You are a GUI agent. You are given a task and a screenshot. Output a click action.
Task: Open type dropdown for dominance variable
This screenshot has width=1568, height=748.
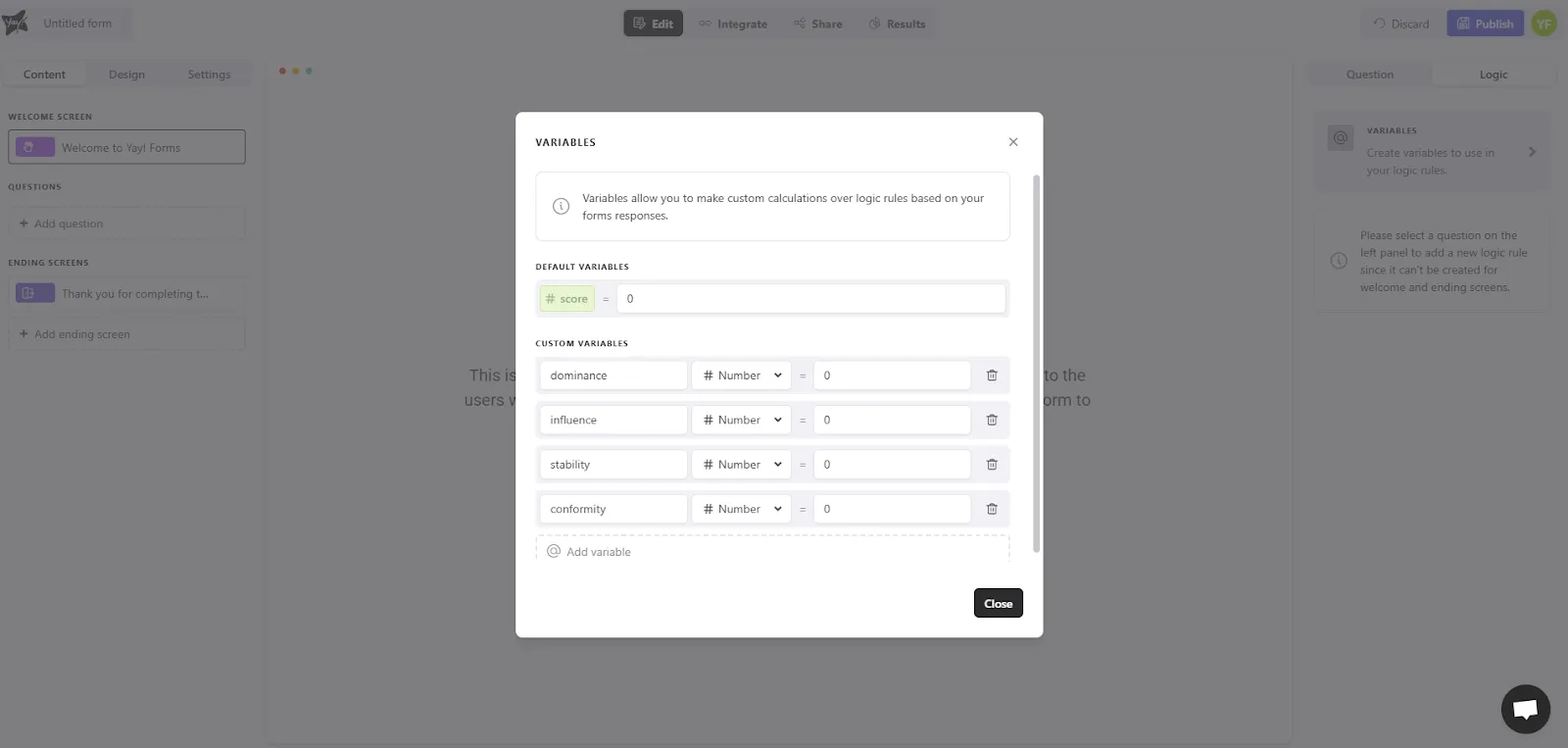pos(741,375)
